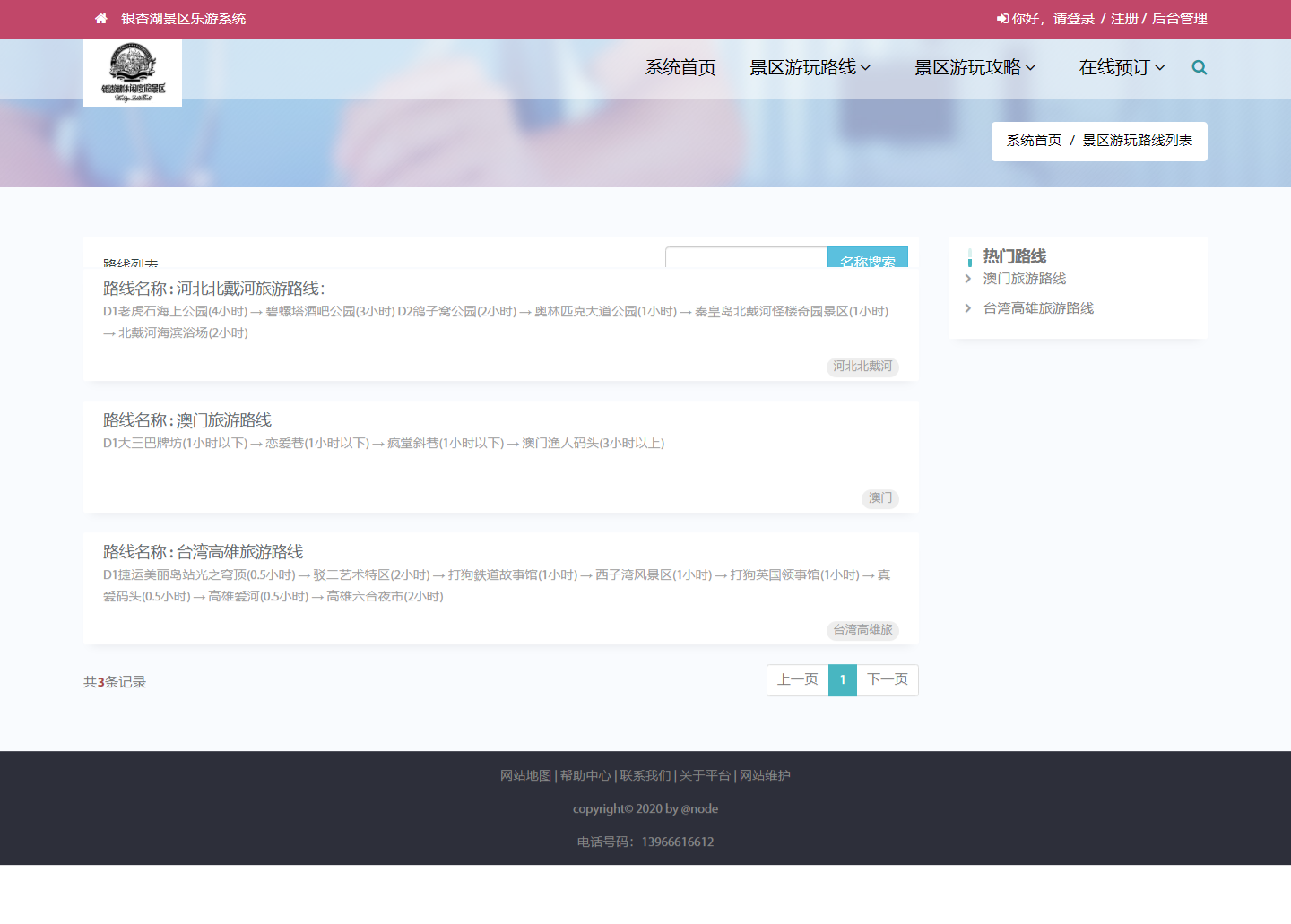Go to 下一页 in pagination
Viewport: 1291px width, 924px height.
click(888, 680)
